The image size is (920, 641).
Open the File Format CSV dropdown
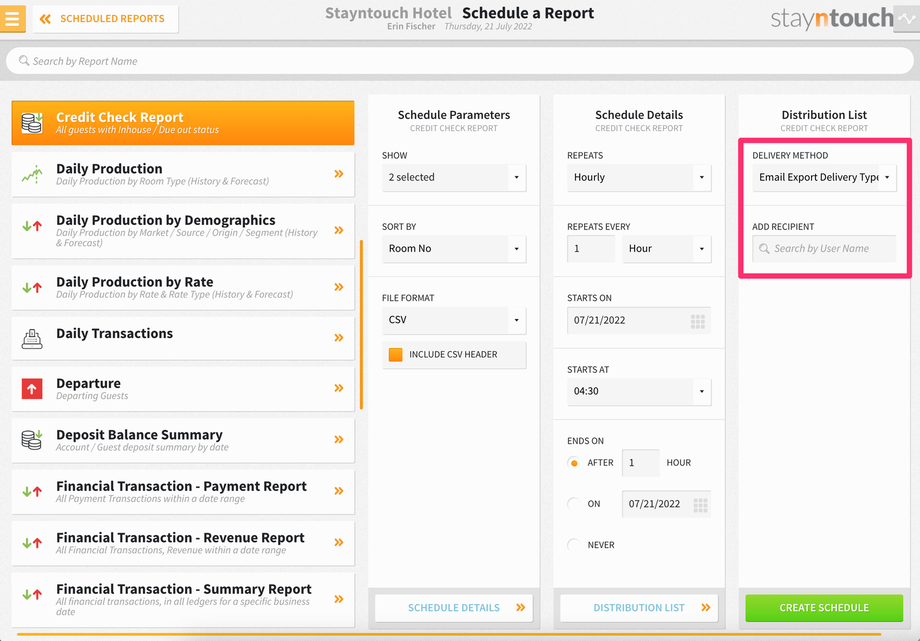[x=454, y=320]
